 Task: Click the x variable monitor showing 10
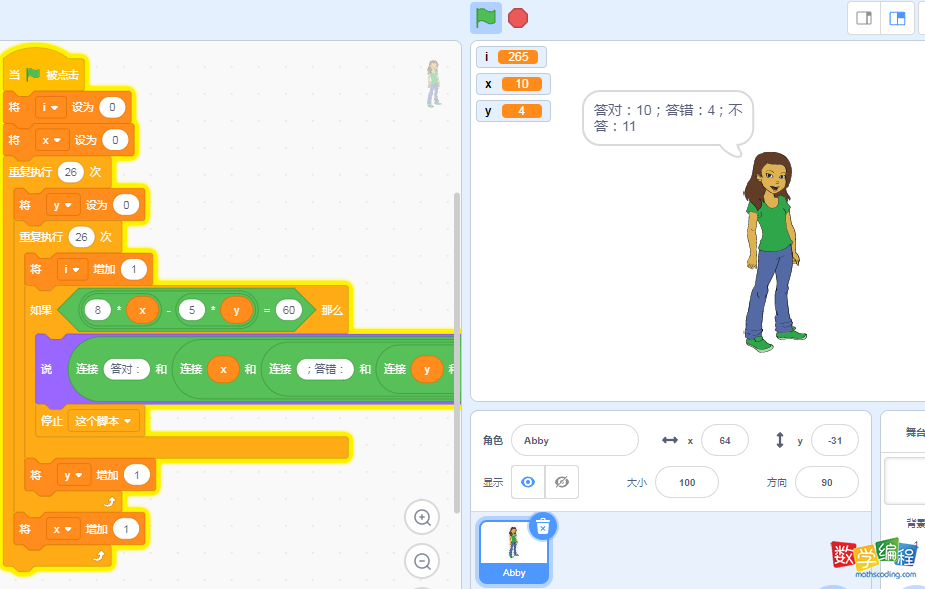(511, 84)
